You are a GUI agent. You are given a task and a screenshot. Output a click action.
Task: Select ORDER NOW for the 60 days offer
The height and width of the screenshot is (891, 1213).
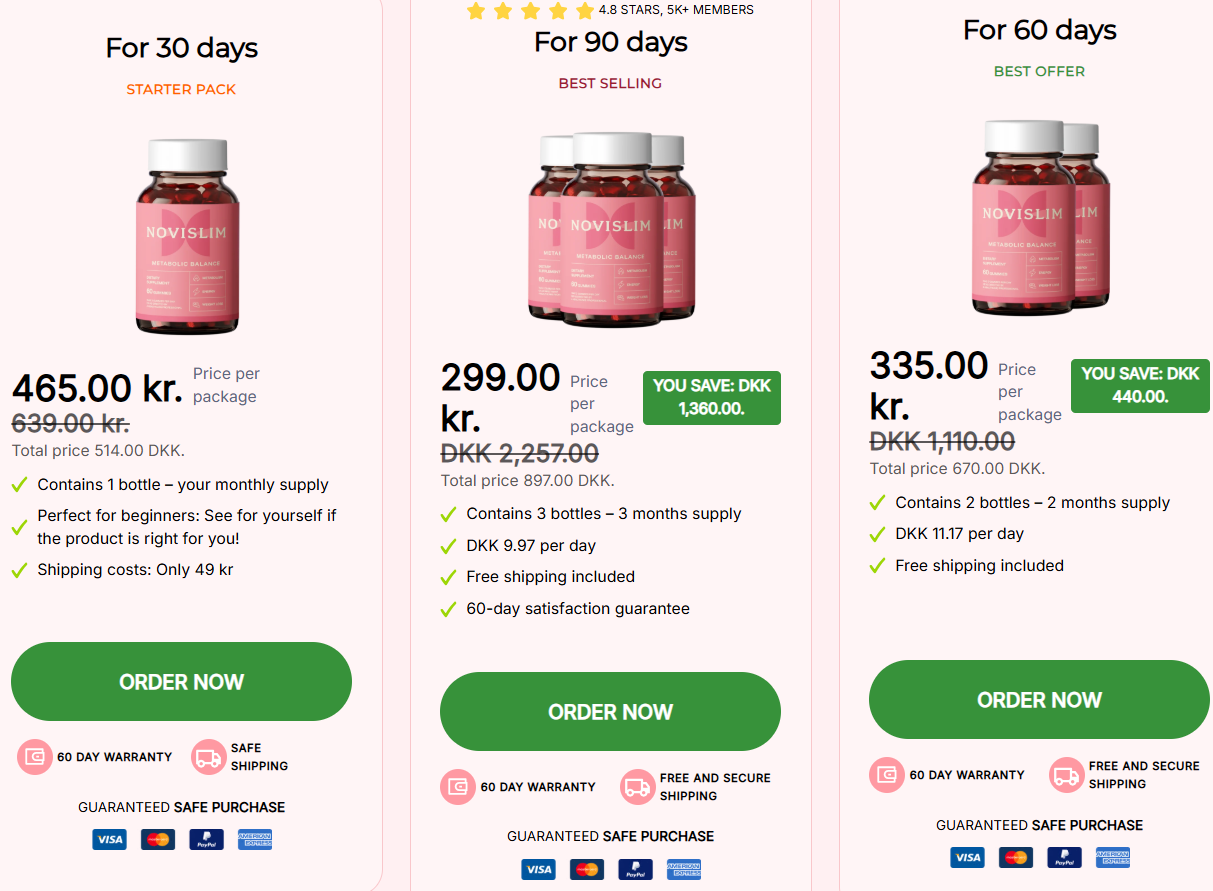pyautogui.click(x=1039, y=700)
